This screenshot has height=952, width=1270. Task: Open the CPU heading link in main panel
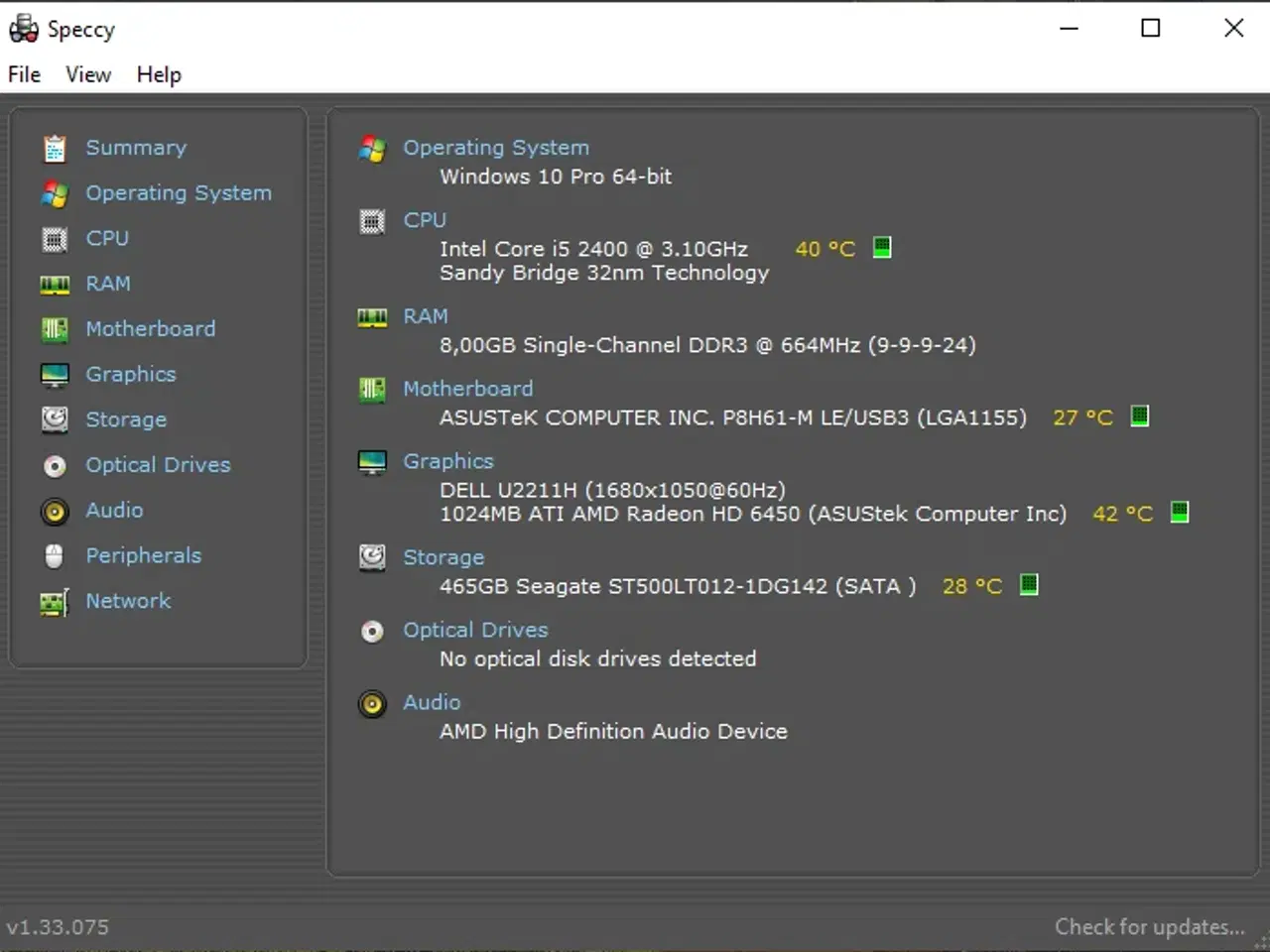click(x=425, y=220)
